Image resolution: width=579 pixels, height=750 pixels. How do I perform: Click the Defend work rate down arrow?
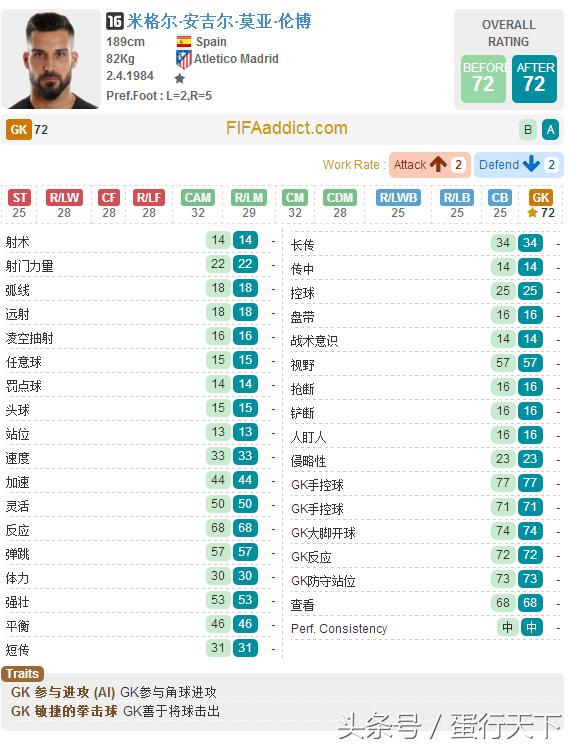click(x=531, y=165)
